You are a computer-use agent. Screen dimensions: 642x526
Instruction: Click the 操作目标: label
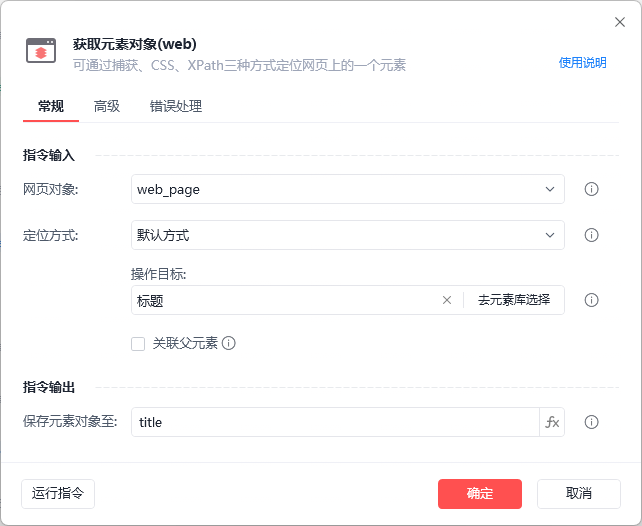pos(158,274)
